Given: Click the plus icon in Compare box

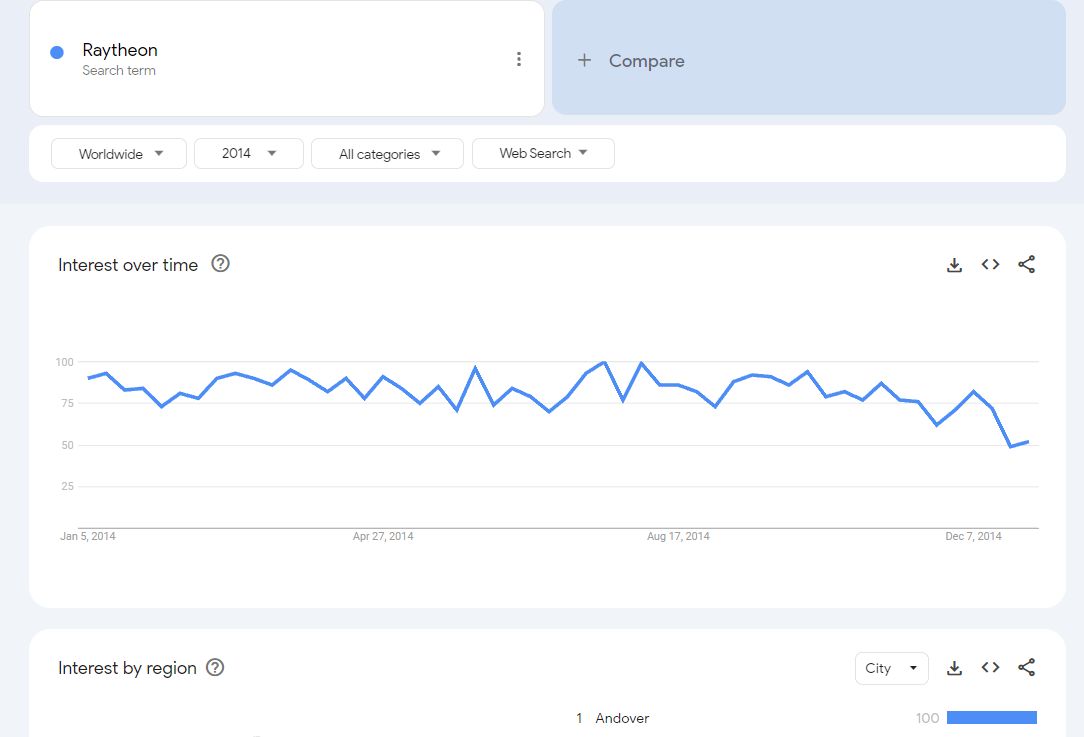Looking at the screenshot, I should [x=584, y=61].
